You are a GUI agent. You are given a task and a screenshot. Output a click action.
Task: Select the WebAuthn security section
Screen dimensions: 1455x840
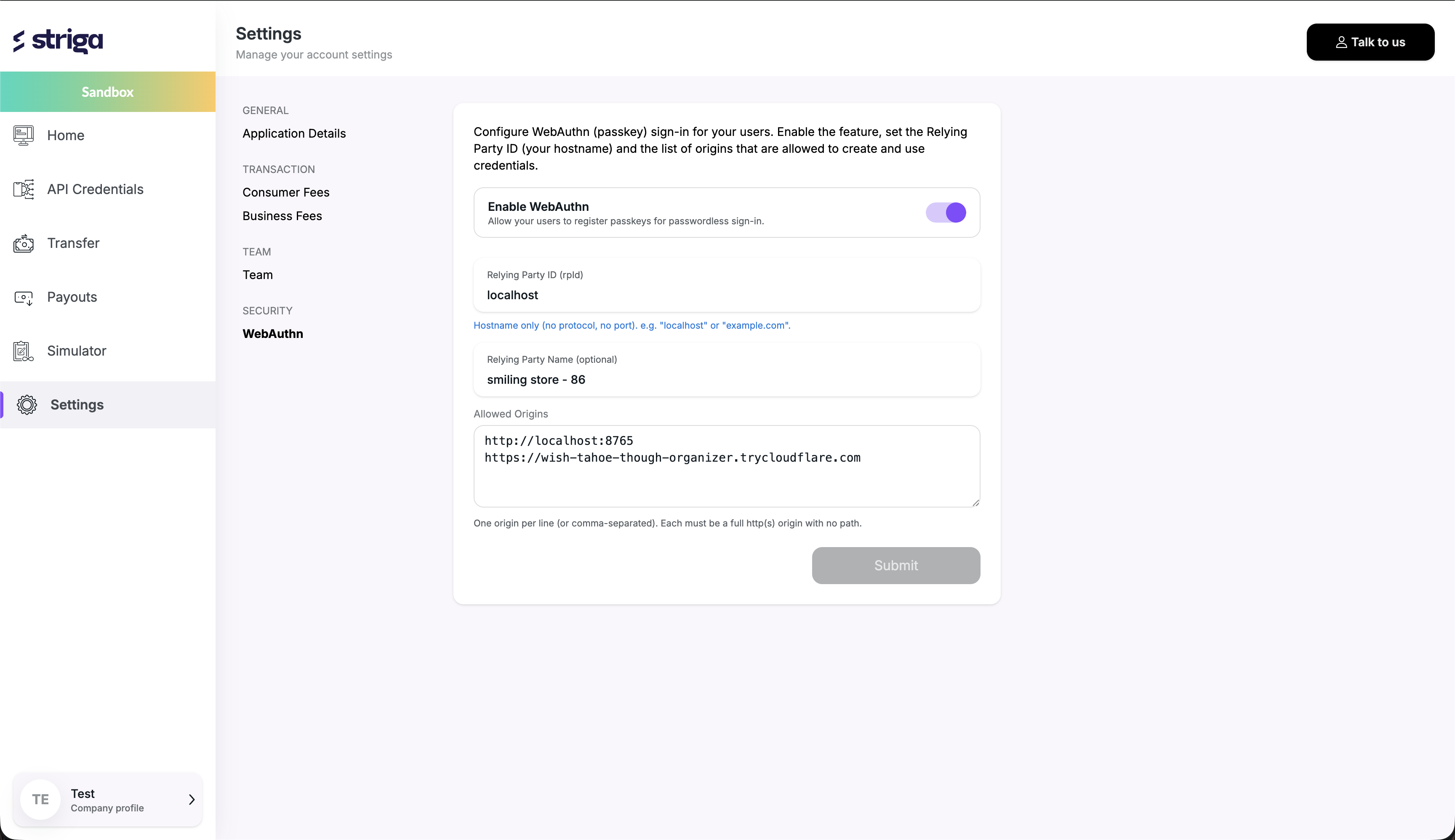272,333
